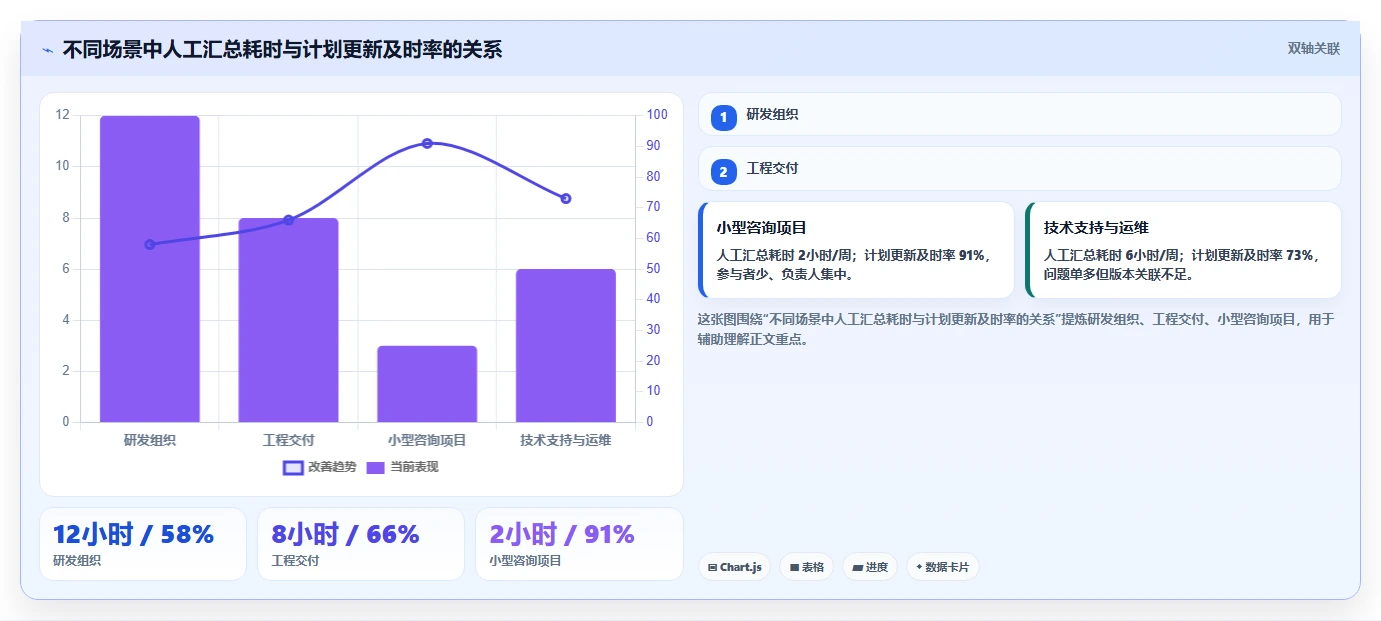The width and height of the screenshot is (1381, 621).
Task: Click the 表格 tag
Action: point(806,567)
